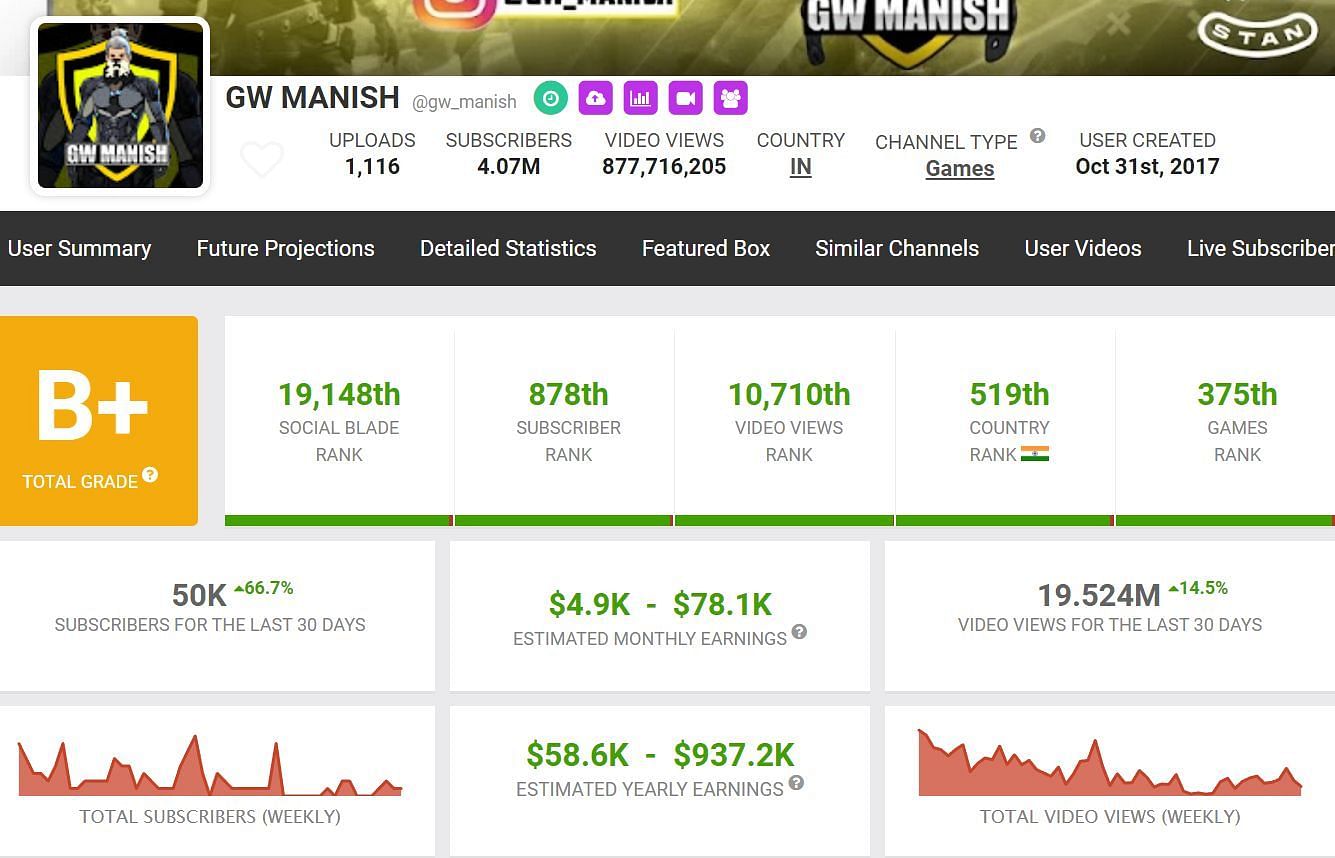Click the 878th subscriber rank

click(x=568, y=395)
